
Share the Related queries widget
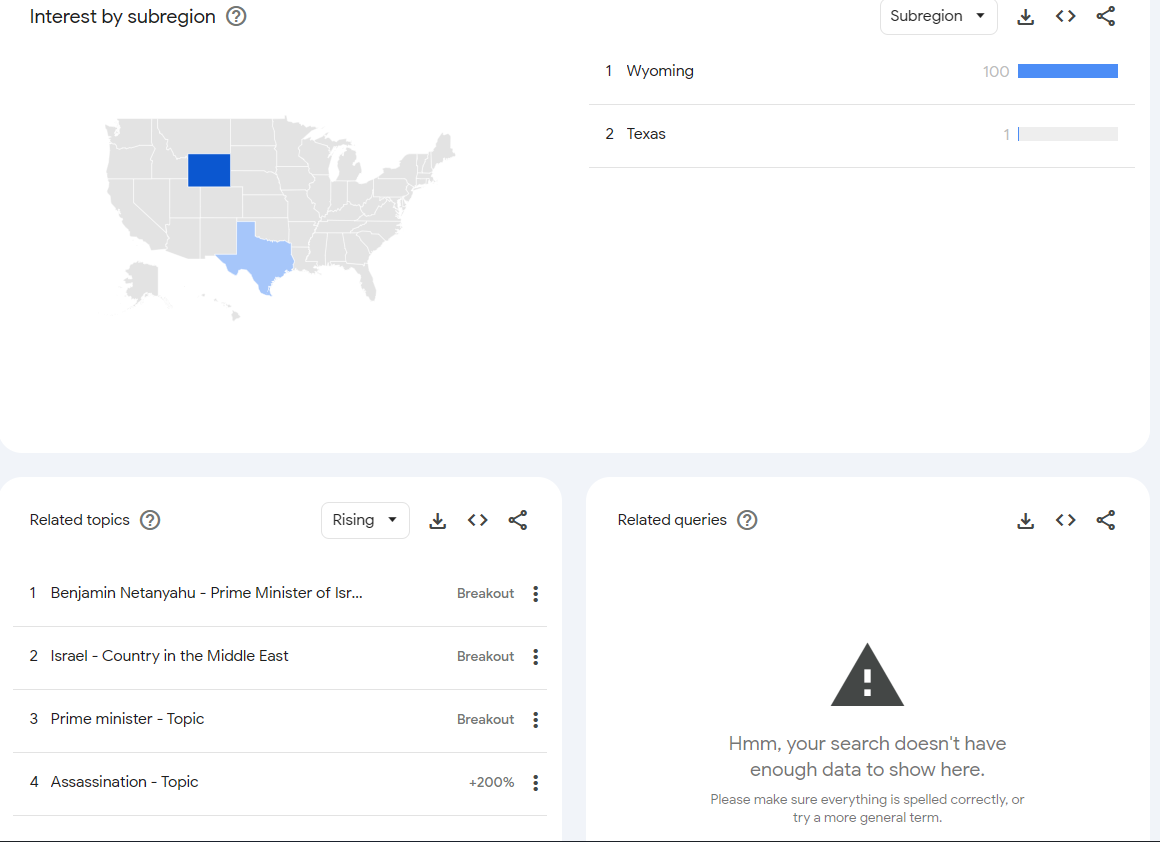point(1106,520)
